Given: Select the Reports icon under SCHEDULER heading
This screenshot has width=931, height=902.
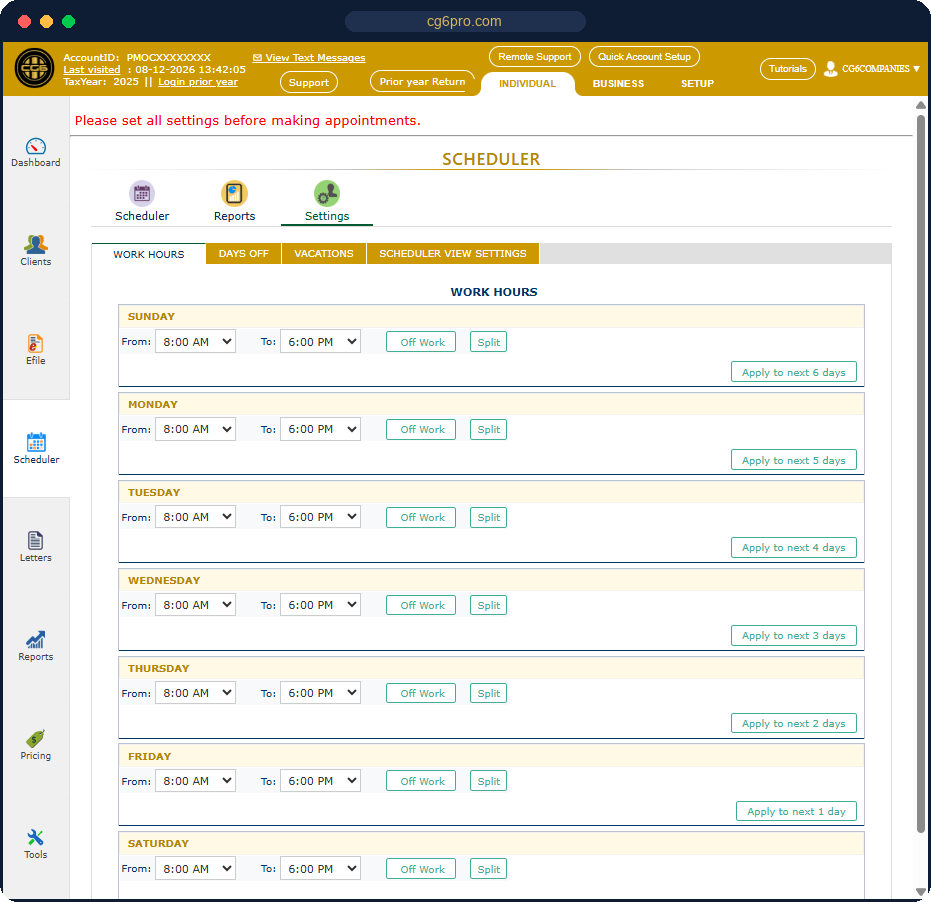Looking at the screenshot, I should click(235, 194).
